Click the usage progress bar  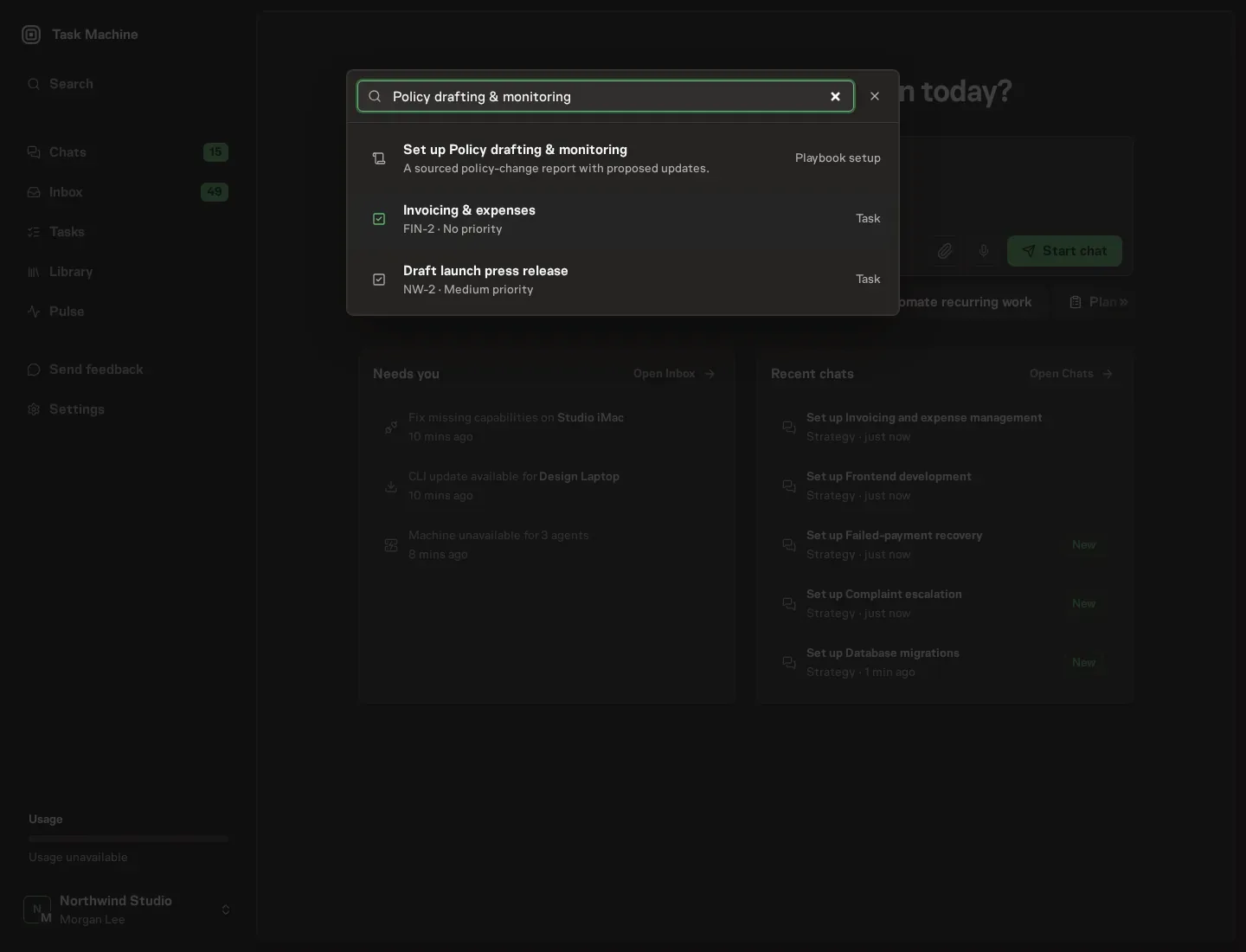pyautogui.click(x=128, y=839)
